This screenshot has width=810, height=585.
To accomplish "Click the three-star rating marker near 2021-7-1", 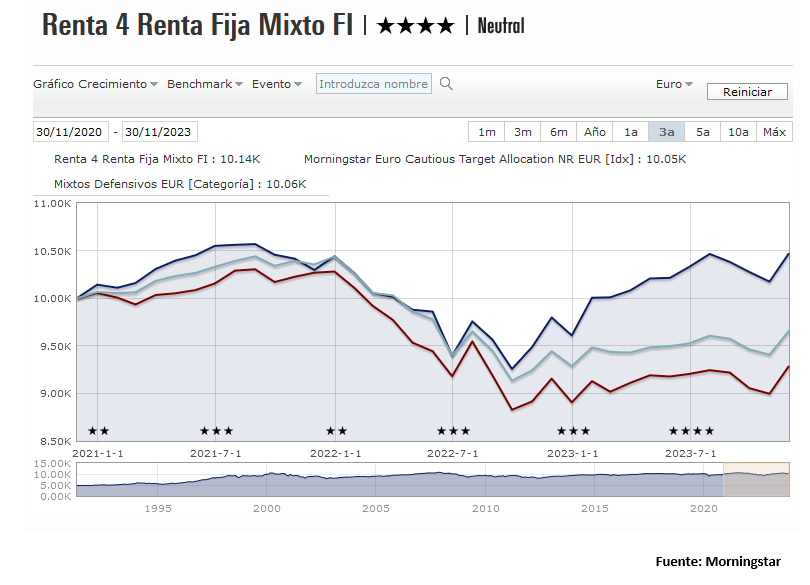I will pyautogui.click(x=216, y=431).
